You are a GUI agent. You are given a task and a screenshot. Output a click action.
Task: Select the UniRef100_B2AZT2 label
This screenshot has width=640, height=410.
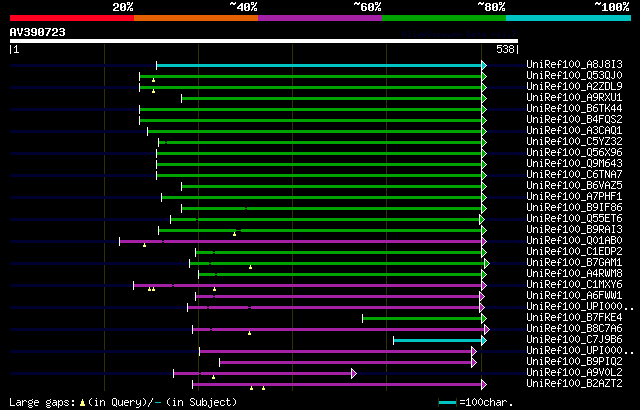click(574, 384)
